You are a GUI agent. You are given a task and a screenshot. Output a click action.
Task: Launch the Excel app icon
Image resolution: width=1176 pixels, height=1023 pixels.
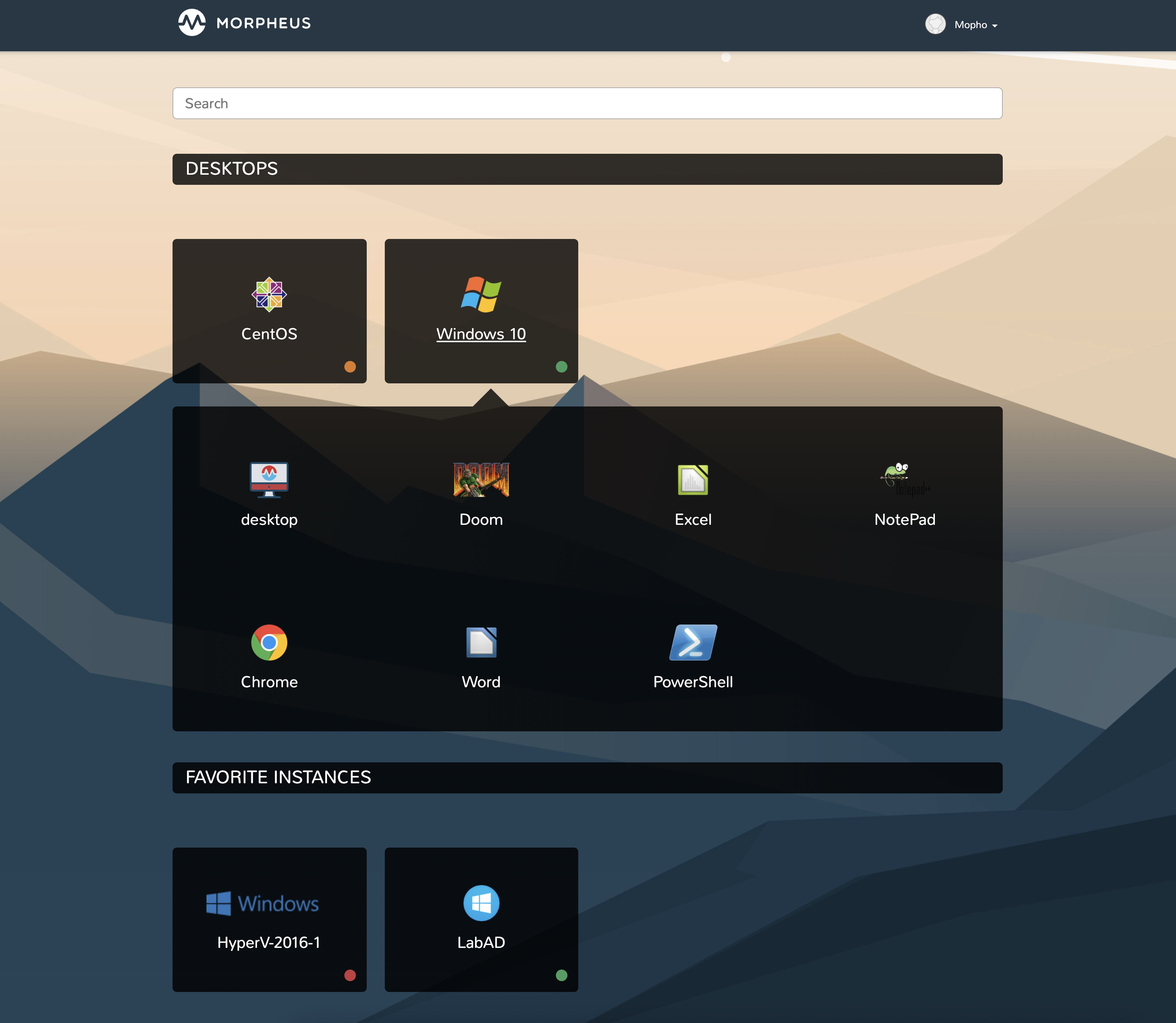pos(692,479)
